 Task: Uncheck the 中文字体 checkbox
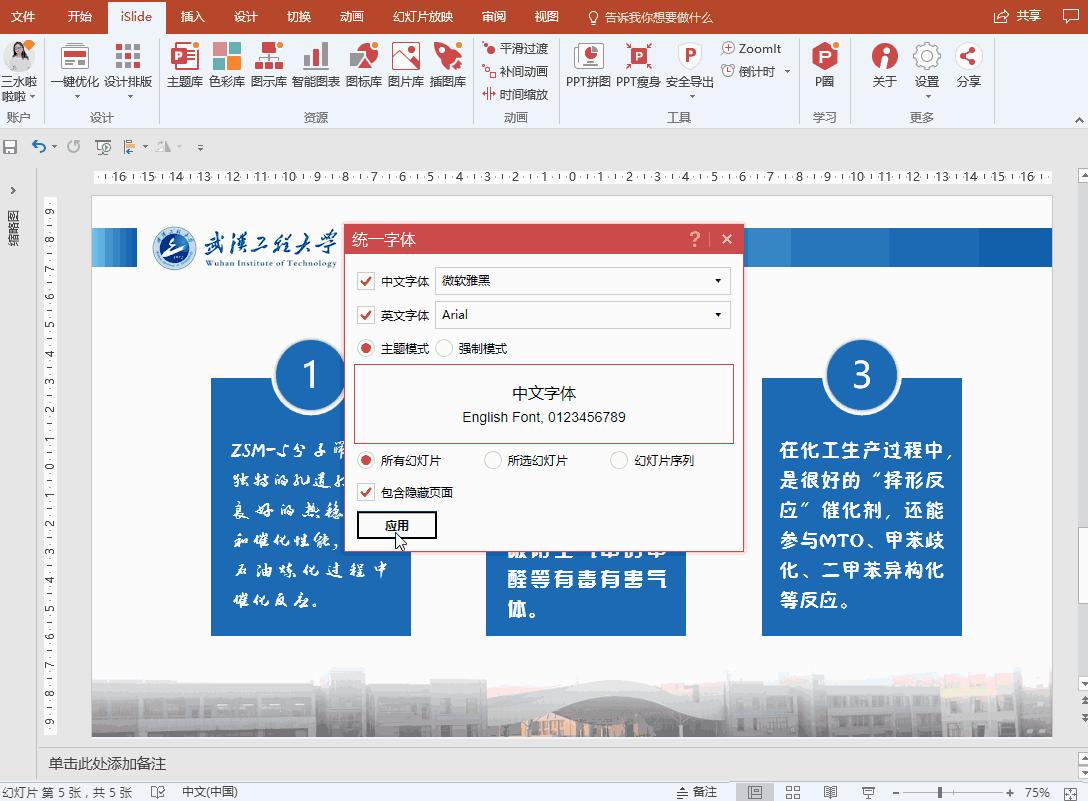367,281
